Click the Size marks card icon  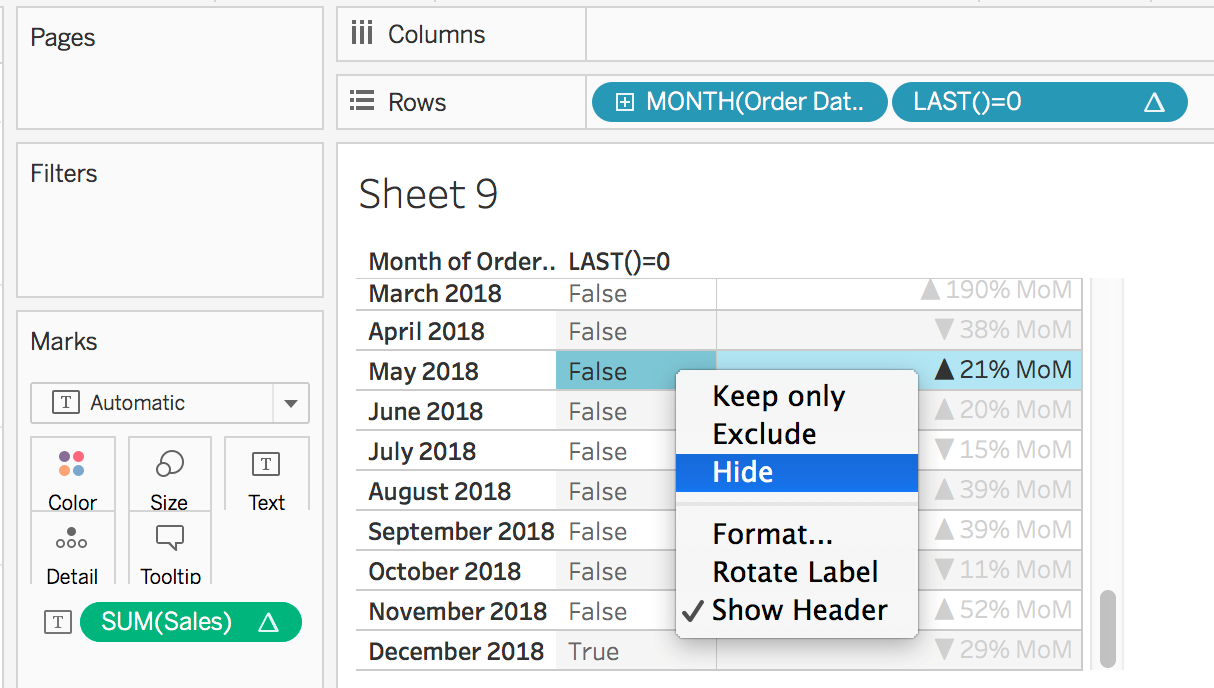coord(169,465)
